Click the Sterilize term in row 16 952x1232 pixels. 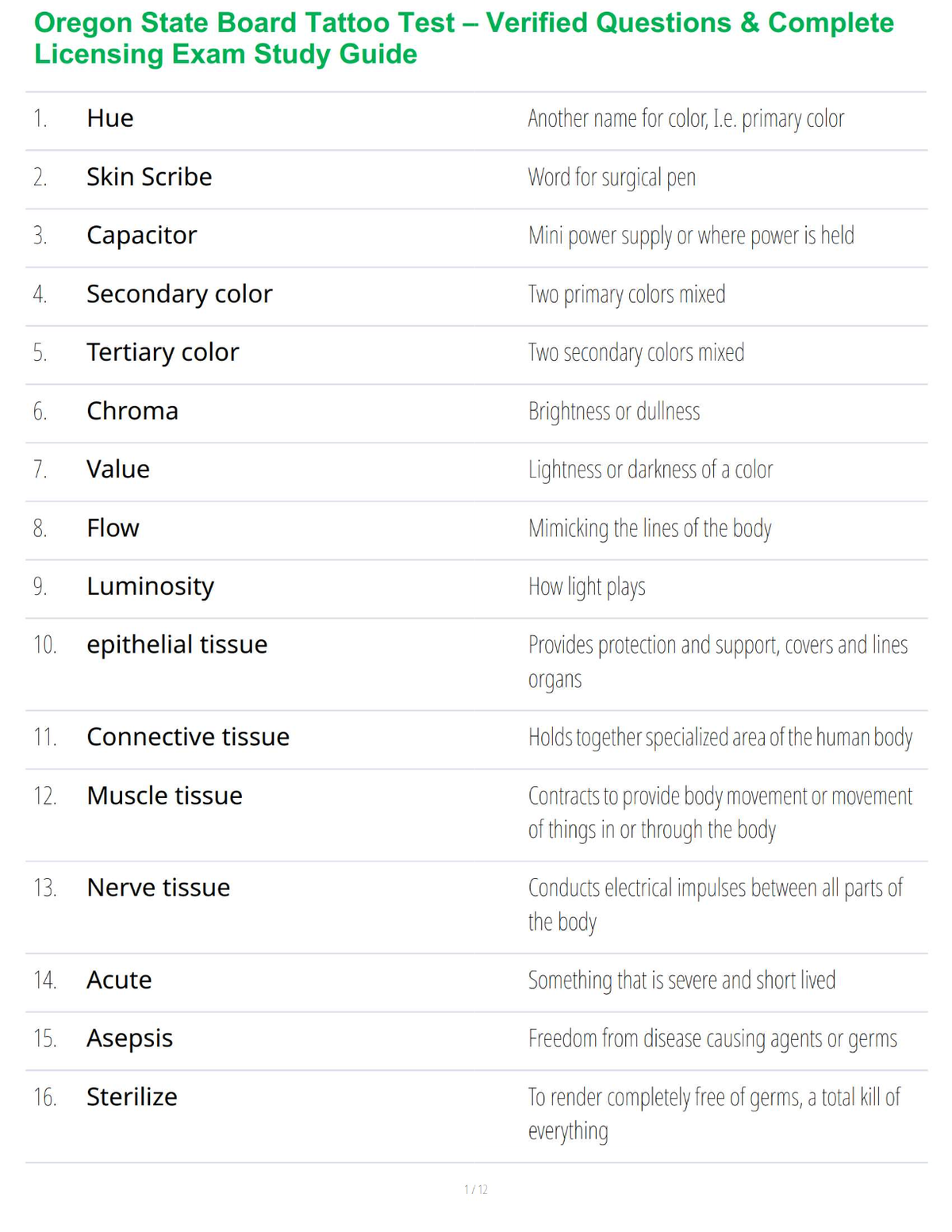[132, 1097]
